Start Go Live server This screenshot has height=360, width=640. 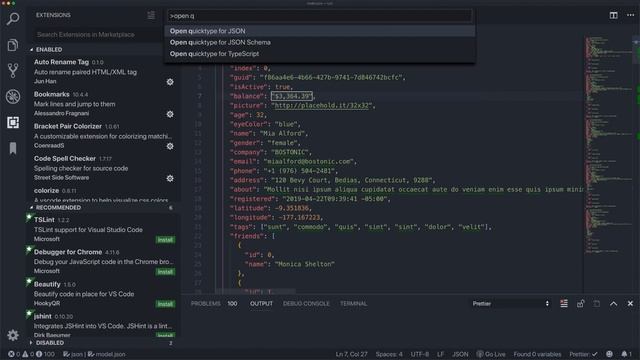(491, 354)
